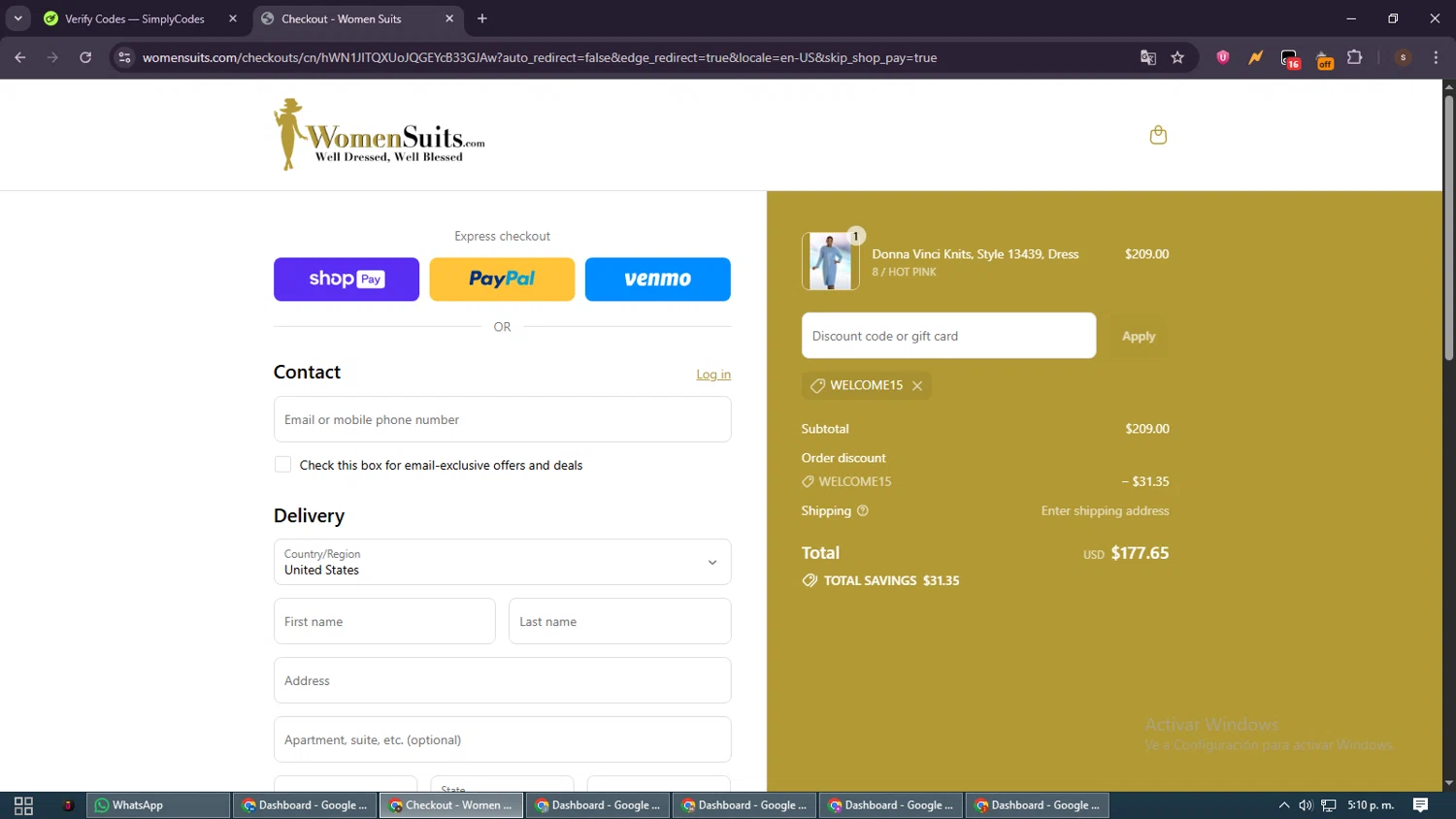Screen dimensions: 1456x819
Task: Pay with Venmo button
Action: (658, 279)
